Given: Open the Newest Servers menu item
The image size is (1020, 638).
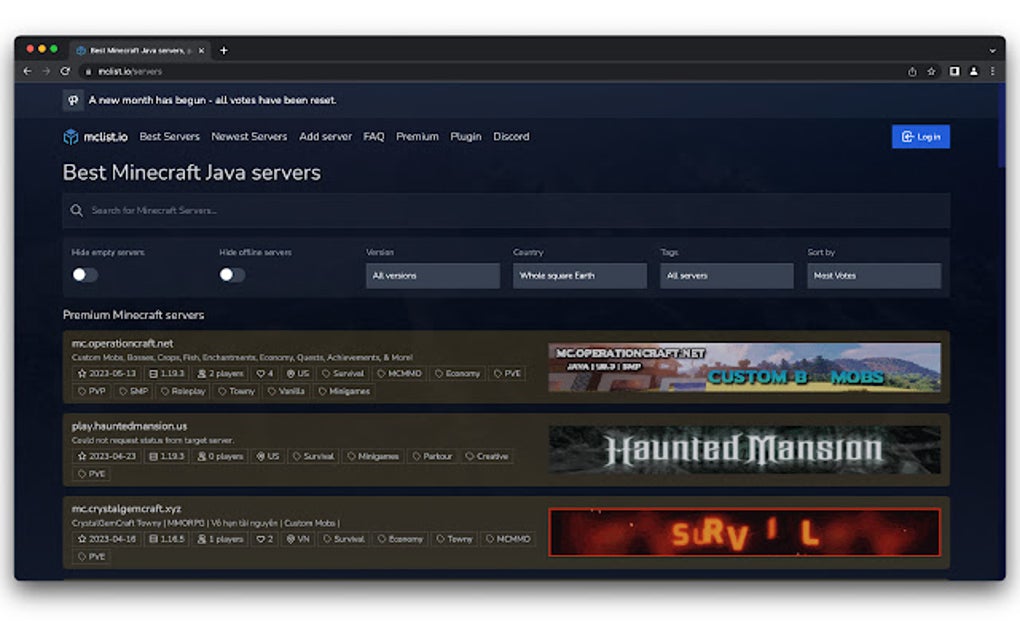Looking at the screenshot, I should tap(249, 137).
